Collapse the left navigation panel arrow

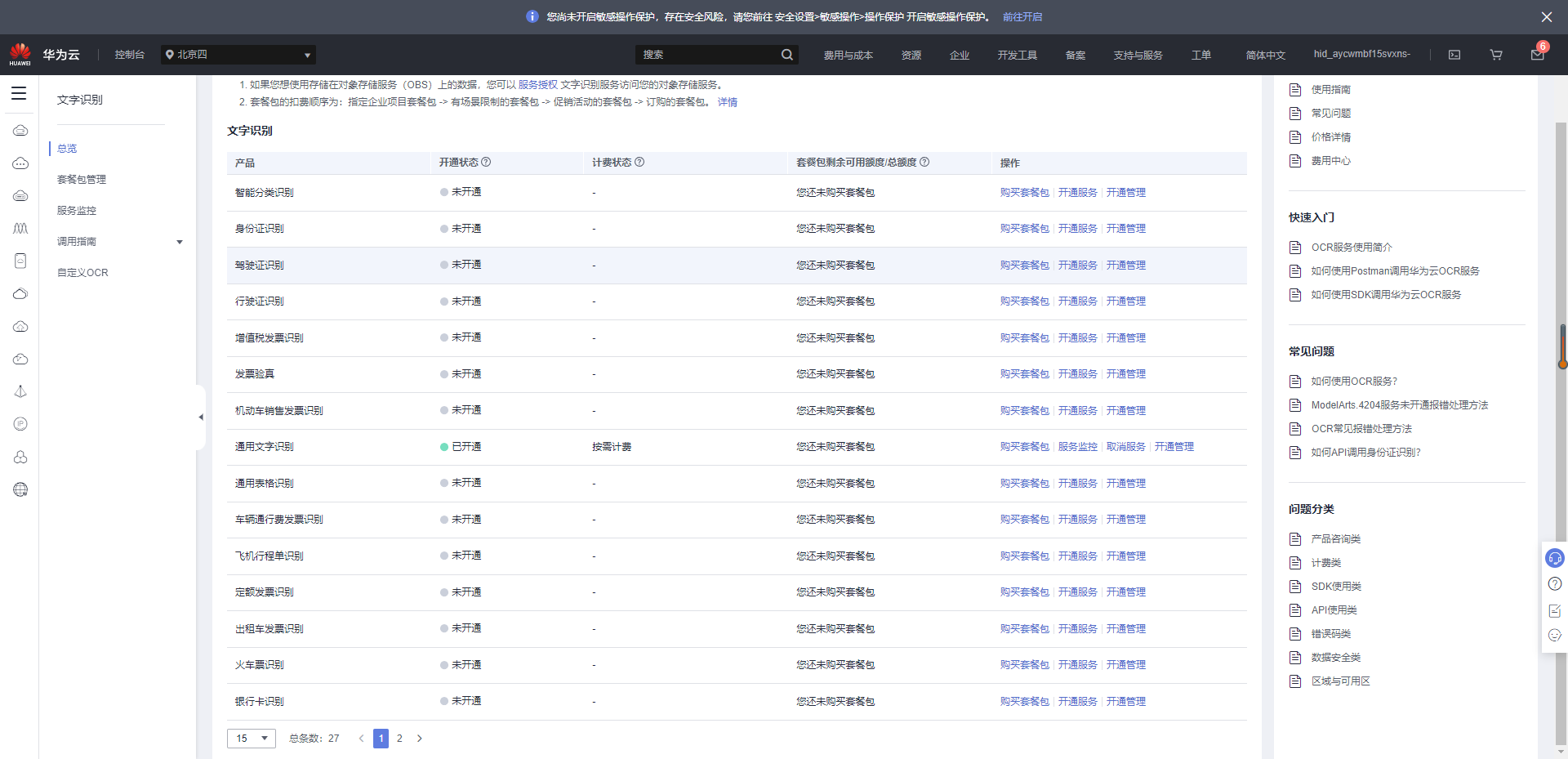[x=200, y=417]
